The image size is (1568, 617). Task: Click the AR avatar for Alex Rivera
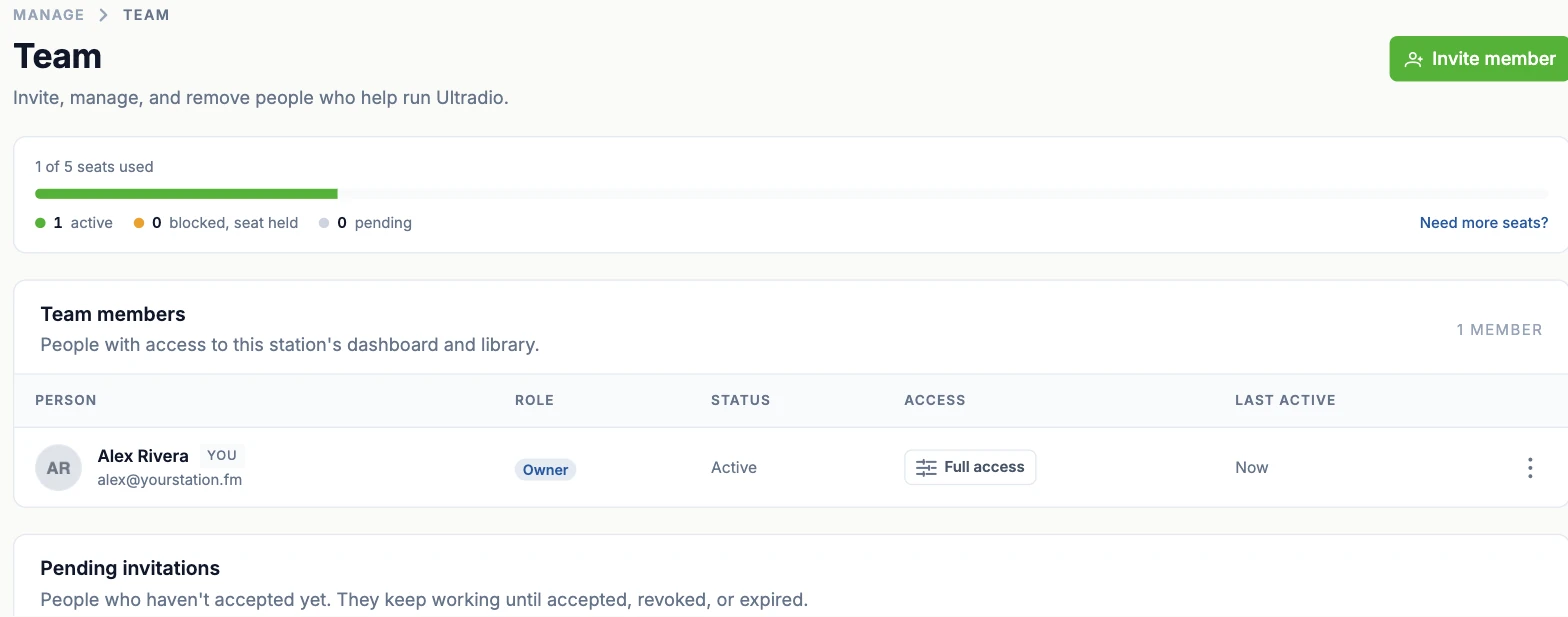coord(58,467)
